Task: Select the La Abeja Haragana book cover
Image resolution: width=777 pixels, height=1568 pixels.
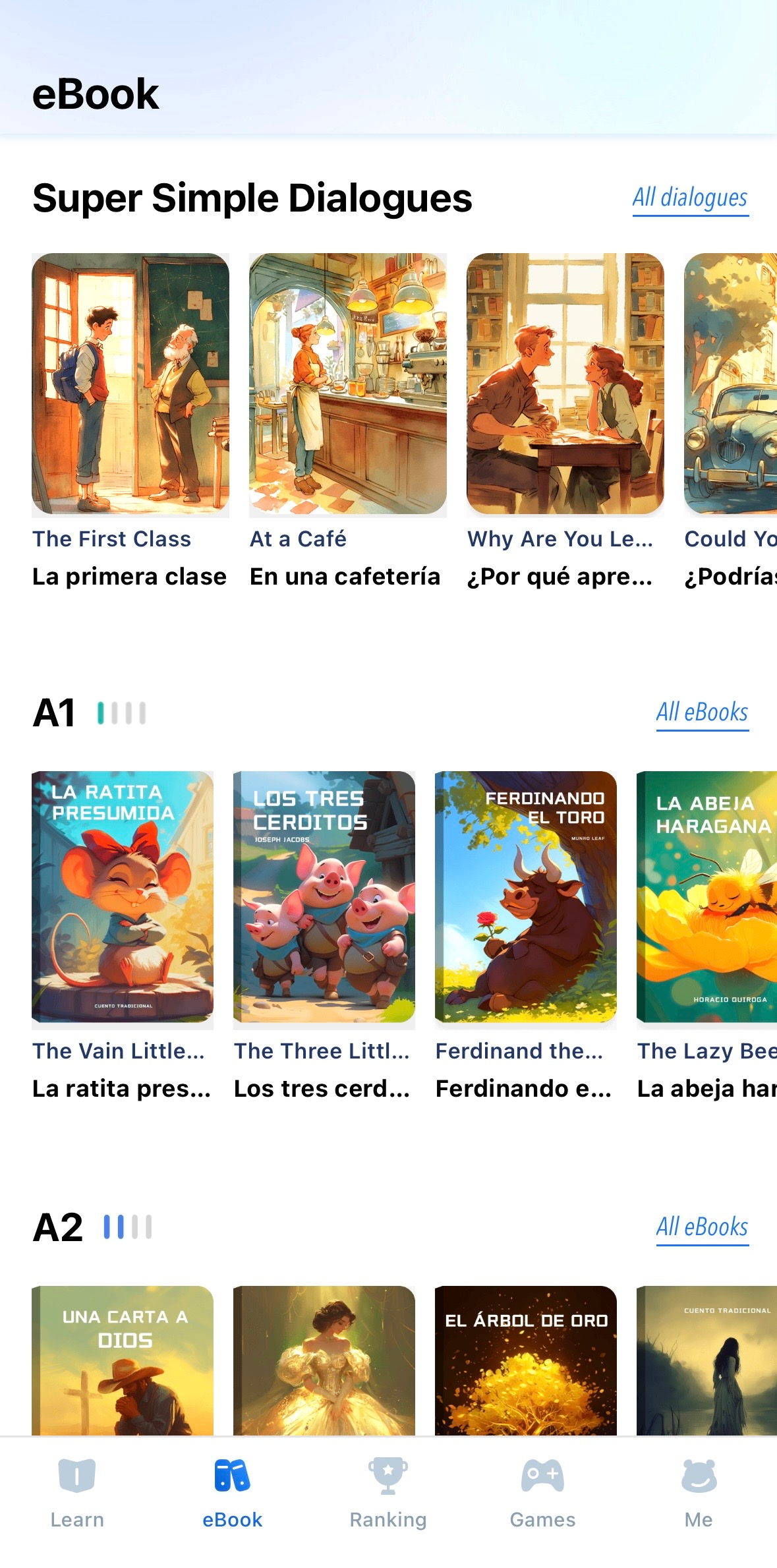Action: 706,897
